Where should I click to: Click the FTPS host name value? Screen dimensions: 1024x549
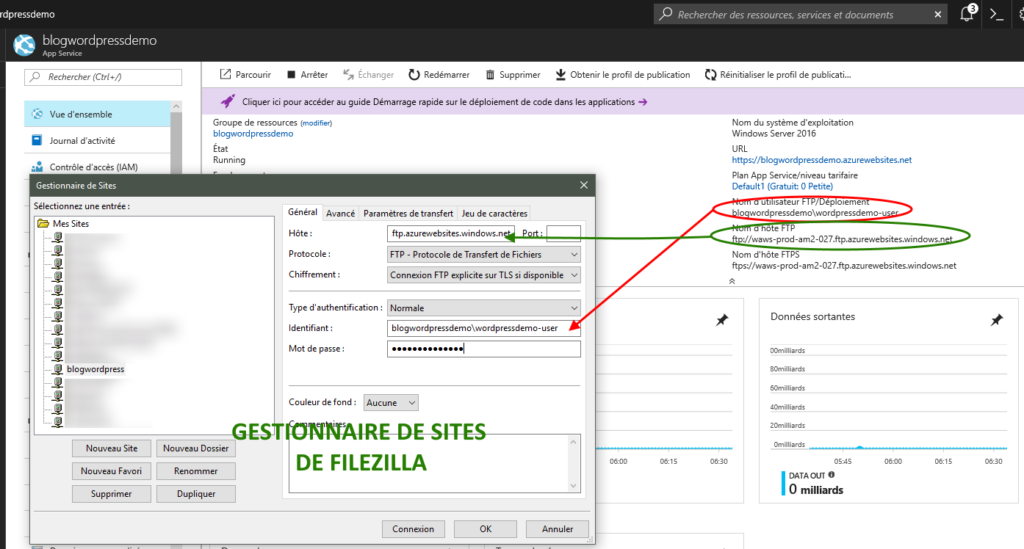point(844,266)
